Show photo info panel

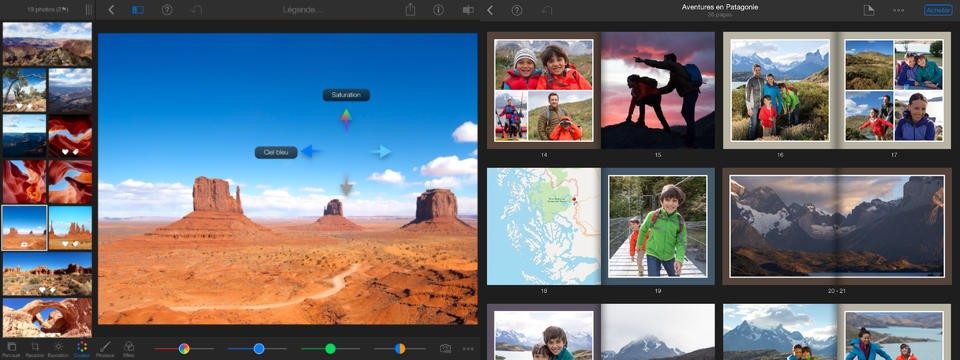tap(438, 10)
